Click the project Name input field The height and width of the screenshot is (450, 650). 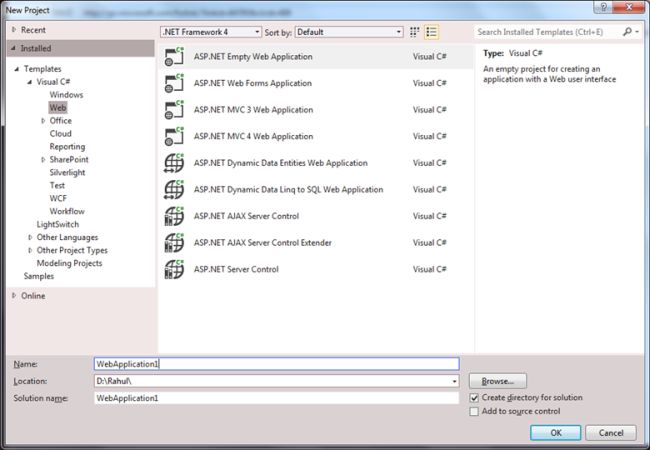pyautogui.click(x=276, y=364)
